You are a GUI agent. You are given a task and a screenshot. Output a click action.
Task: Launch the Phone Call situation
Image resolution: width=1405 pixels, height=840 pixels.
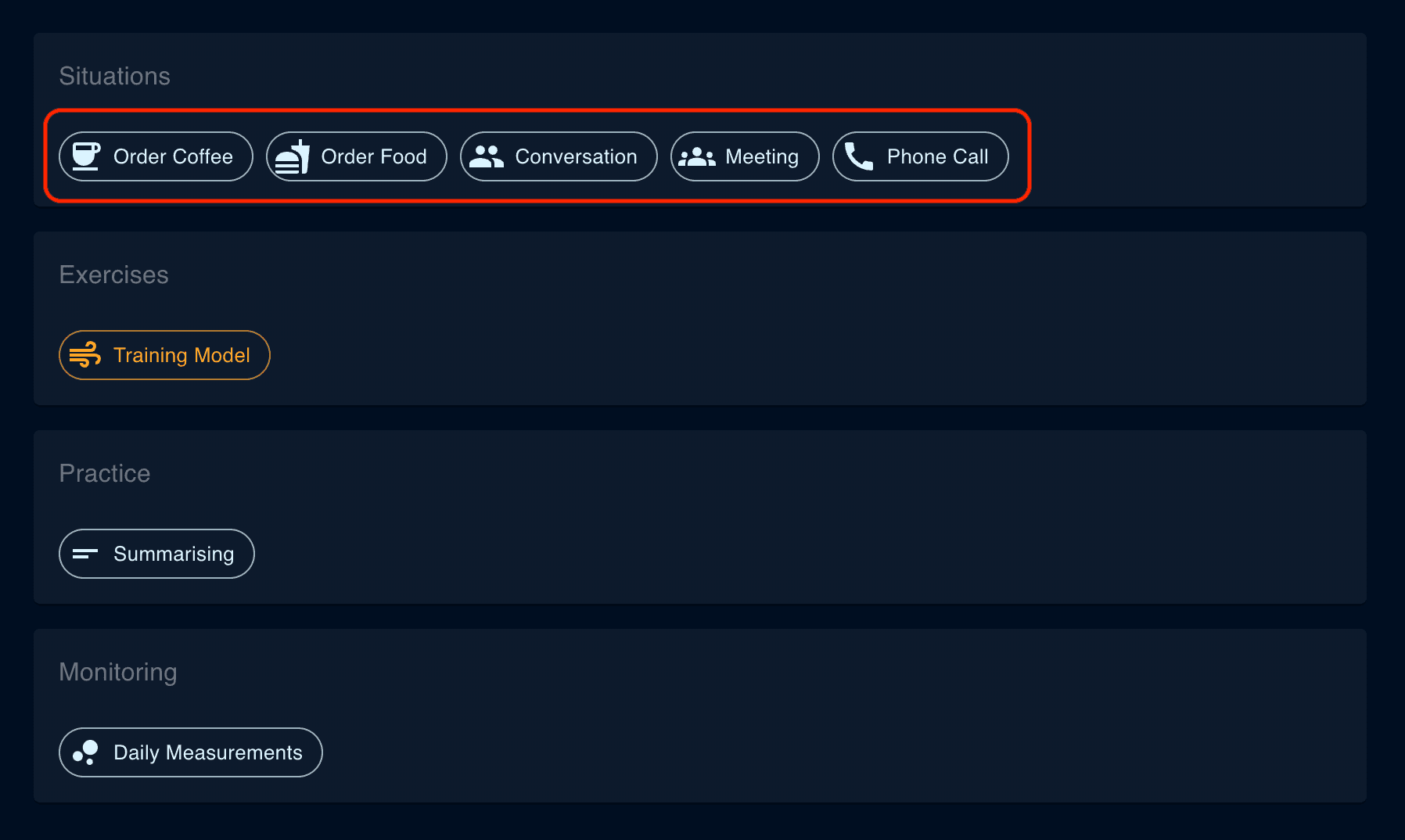[x=921, y=156]
